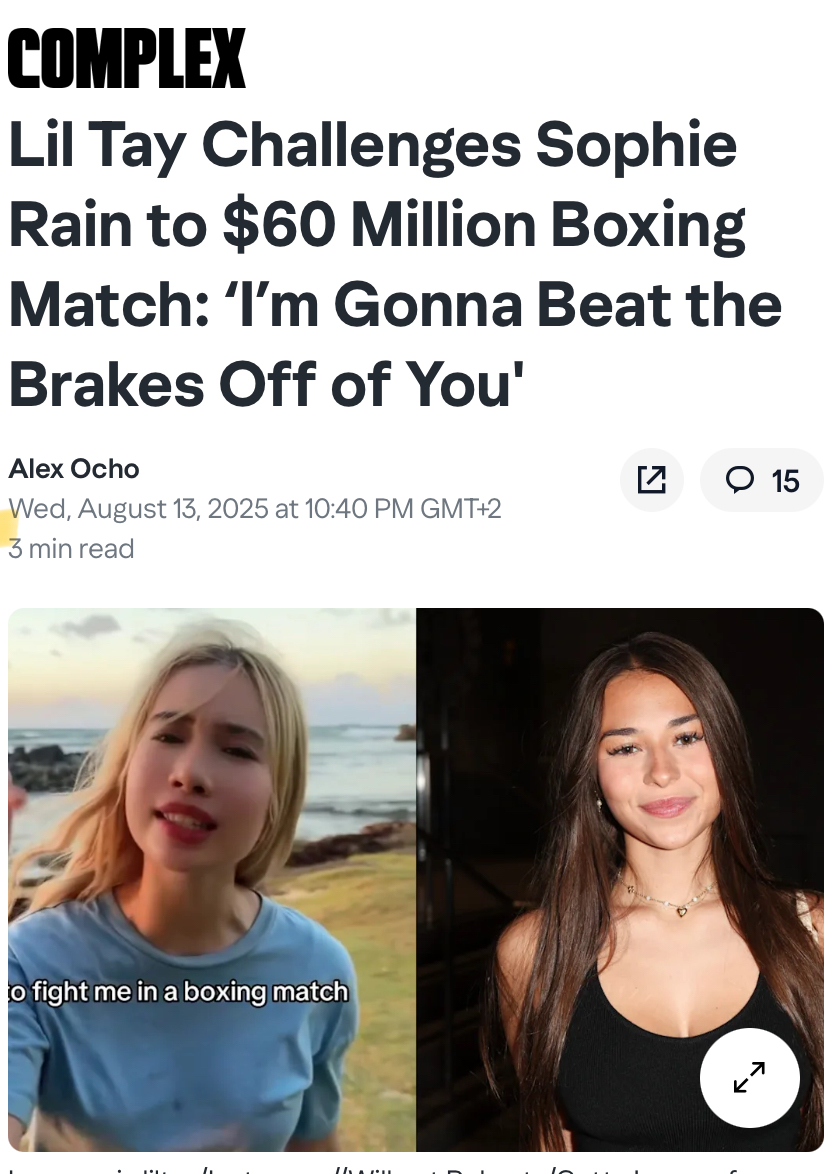
Task: Click the speech bubble comment icon
Action: (x=740, y=480)
